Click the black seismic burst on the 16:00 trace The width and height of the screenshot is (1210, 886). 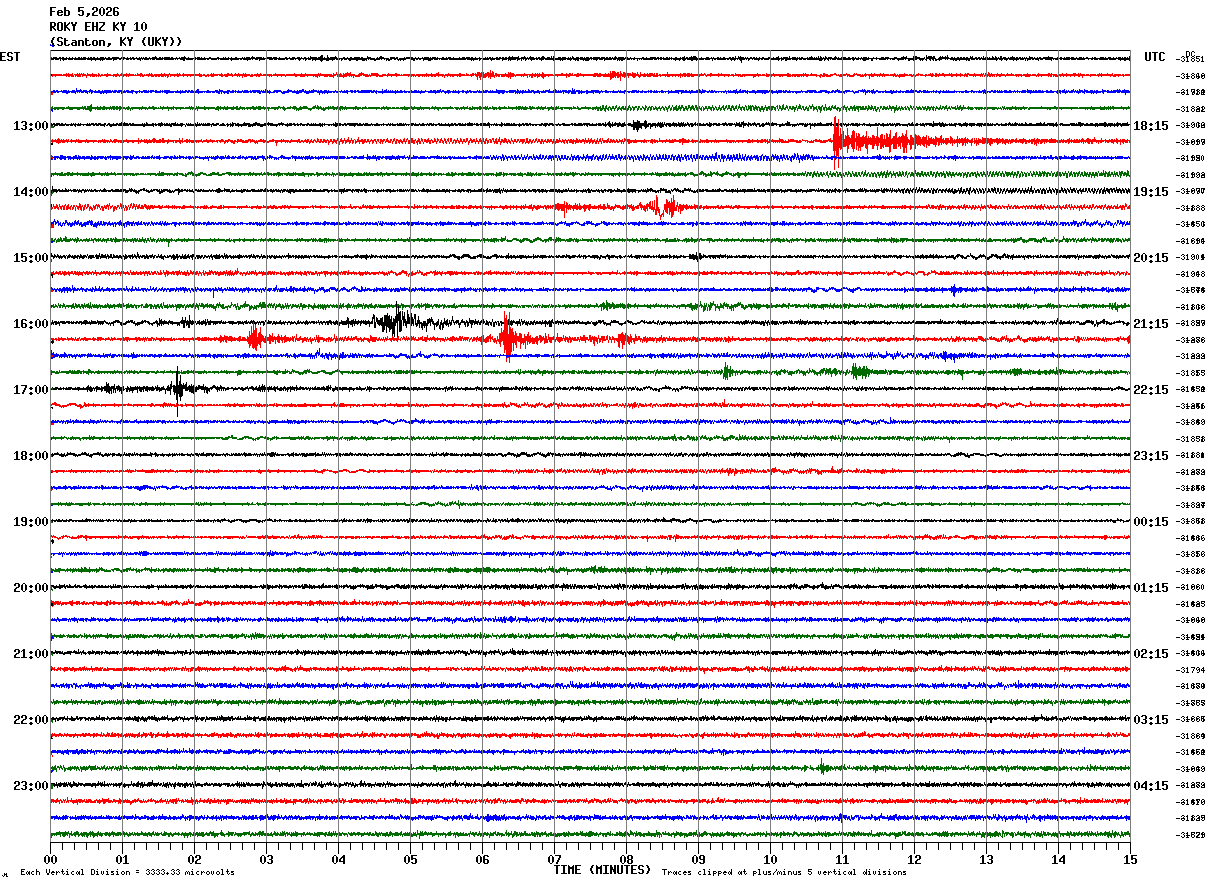click(400, 322)
